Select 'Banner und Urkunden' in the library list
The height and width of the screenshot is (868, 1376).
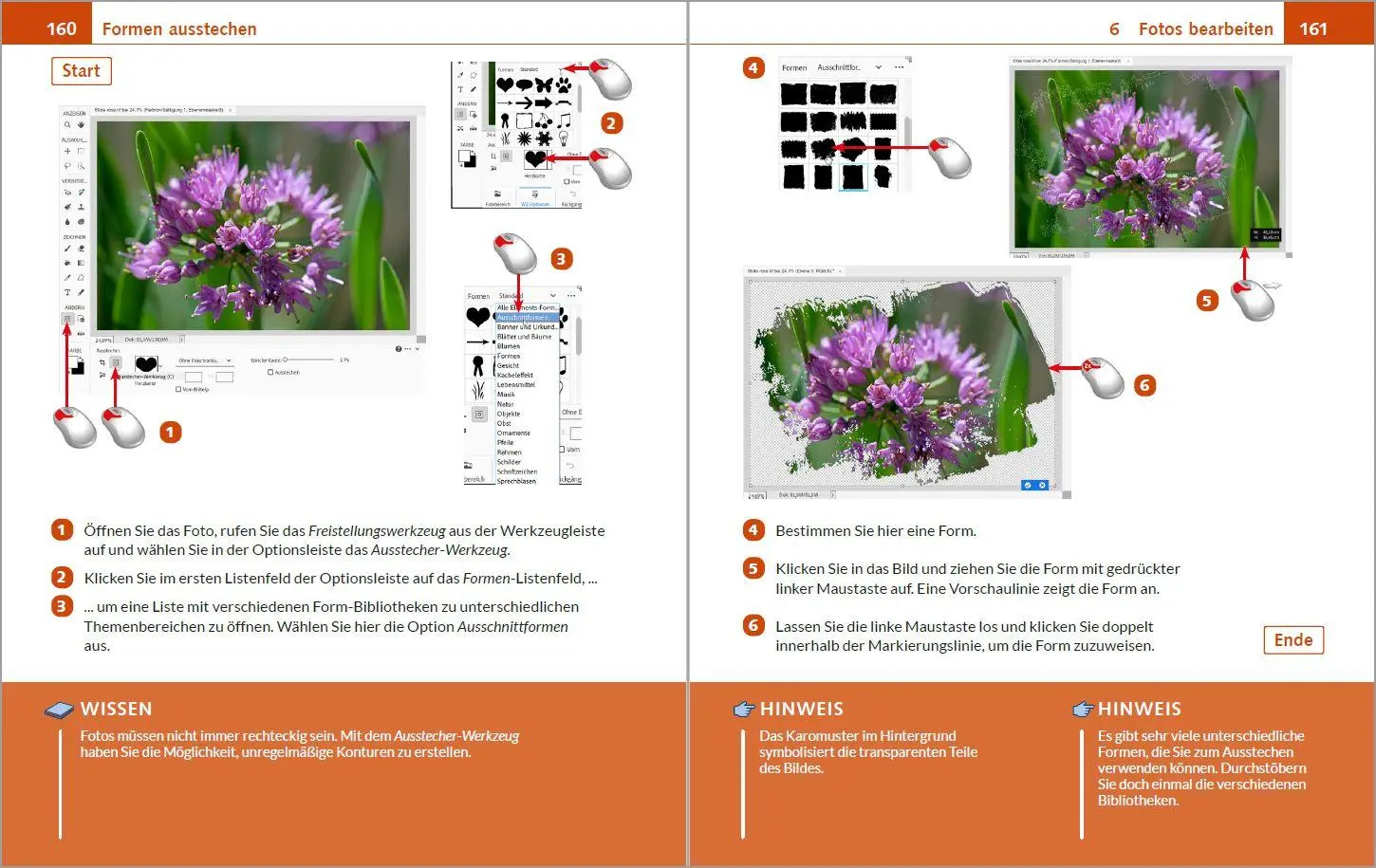tap(527, 327)
